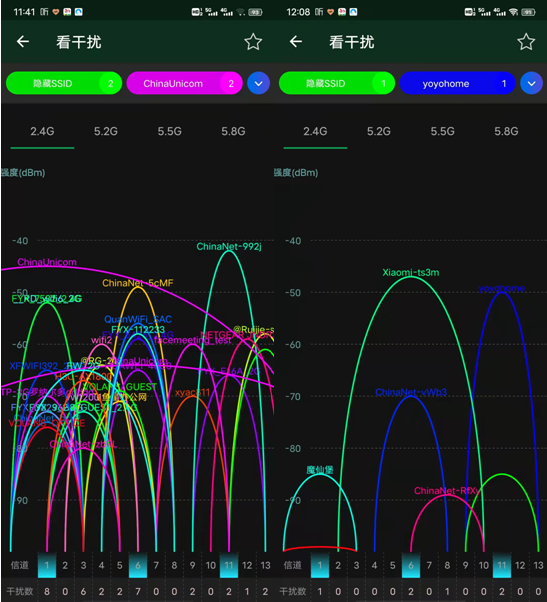This screenshot has height=602, width=547.
Task: Open battery indicator in left status bar
Action: coord(255,12)
